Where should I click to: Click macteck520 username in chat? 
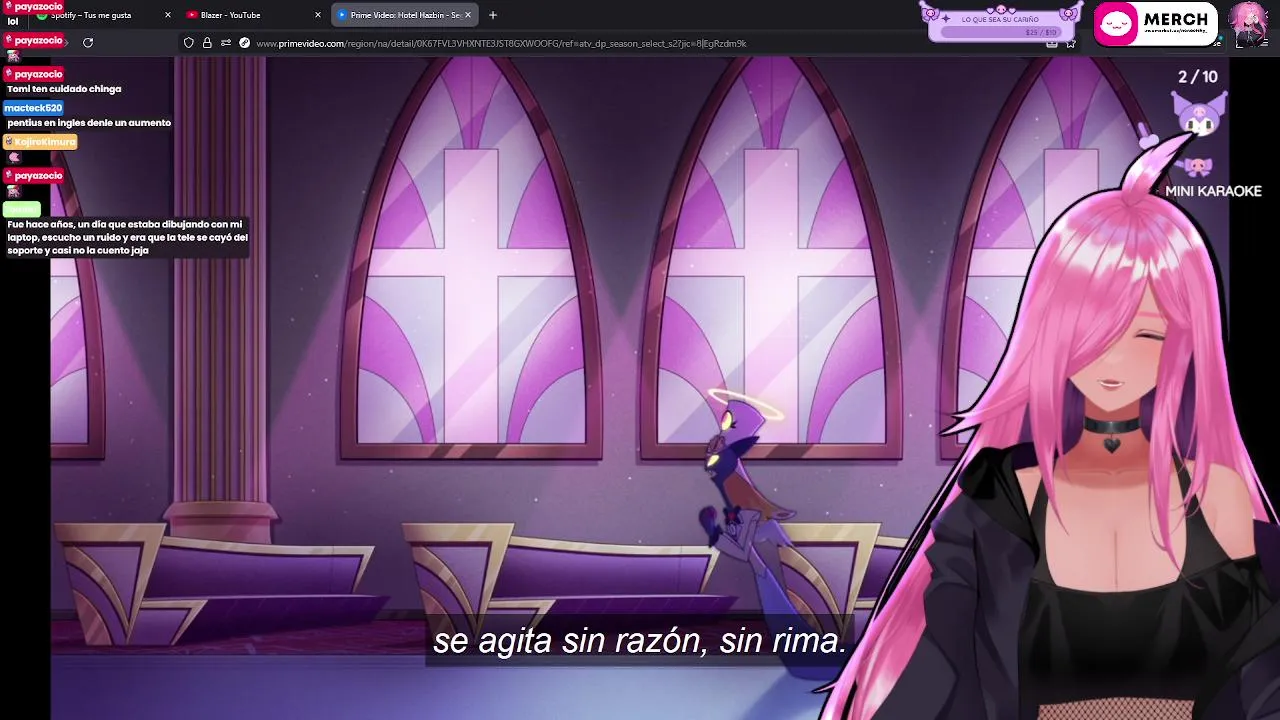34,107
